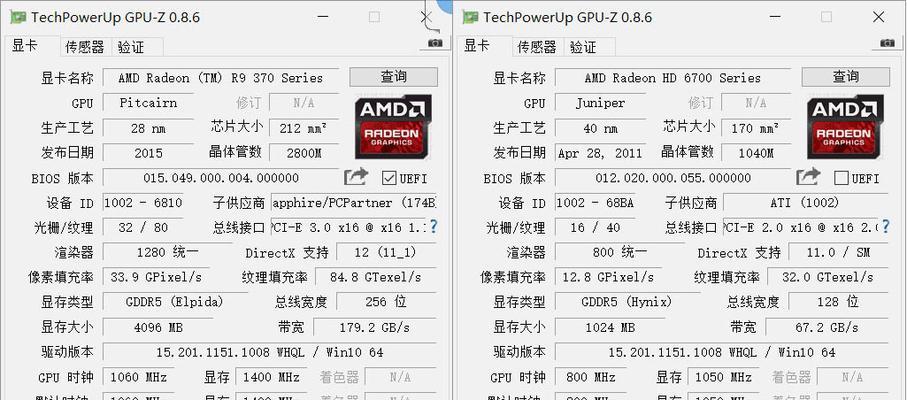907x400 pixels.
Task: Click the GDDR5 (Hynix) memory type field
Action: click(x=626, y=302)
